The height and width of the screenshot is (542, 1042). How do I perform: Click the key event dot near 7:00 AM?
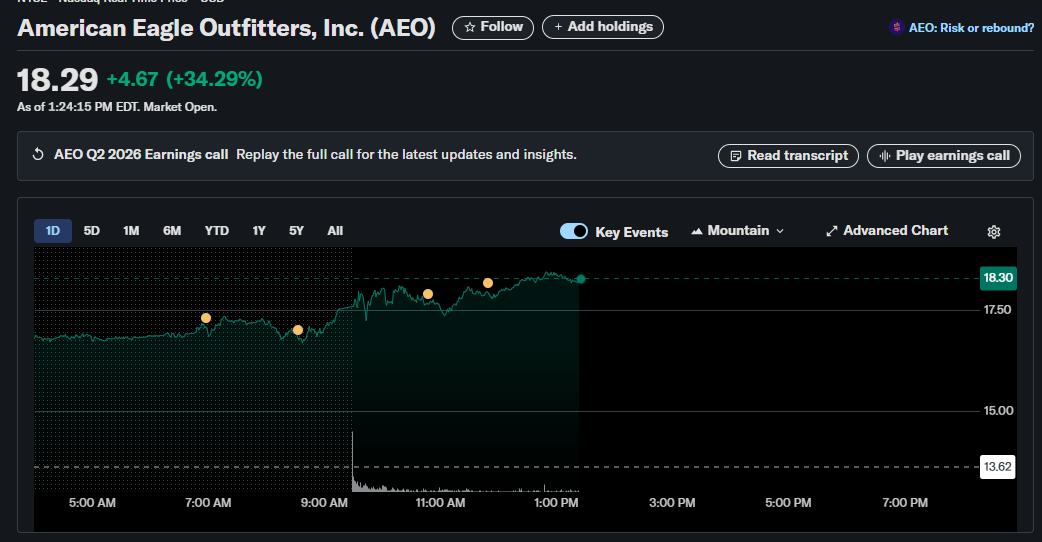pyautogui.click(x=206, y=318)
